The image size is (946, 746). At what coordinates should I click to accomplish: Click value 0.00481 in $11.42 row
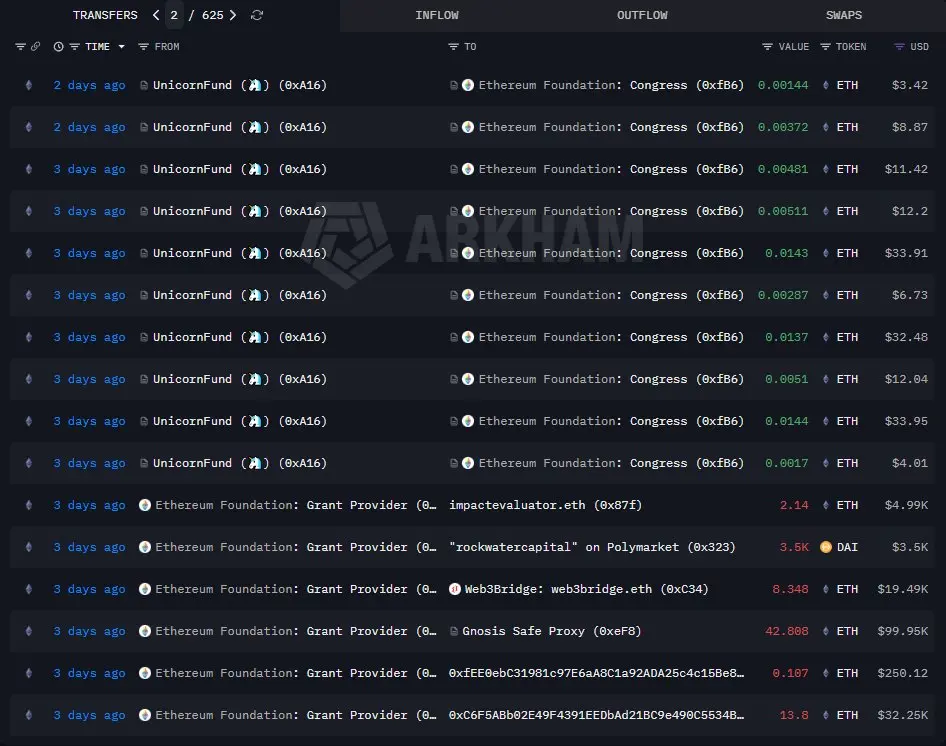click(783, 169)
